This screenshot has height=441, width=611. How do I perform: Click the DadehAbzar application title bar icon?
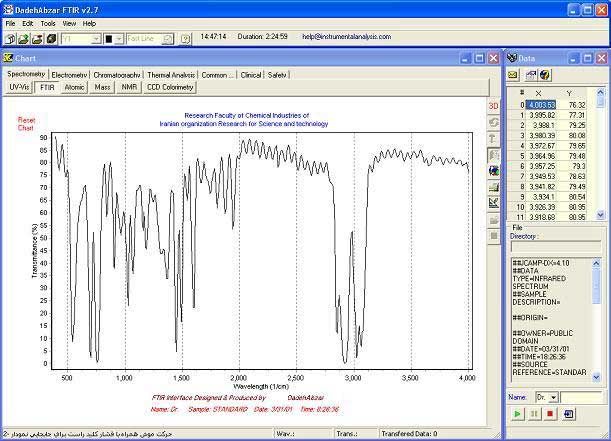7,10
